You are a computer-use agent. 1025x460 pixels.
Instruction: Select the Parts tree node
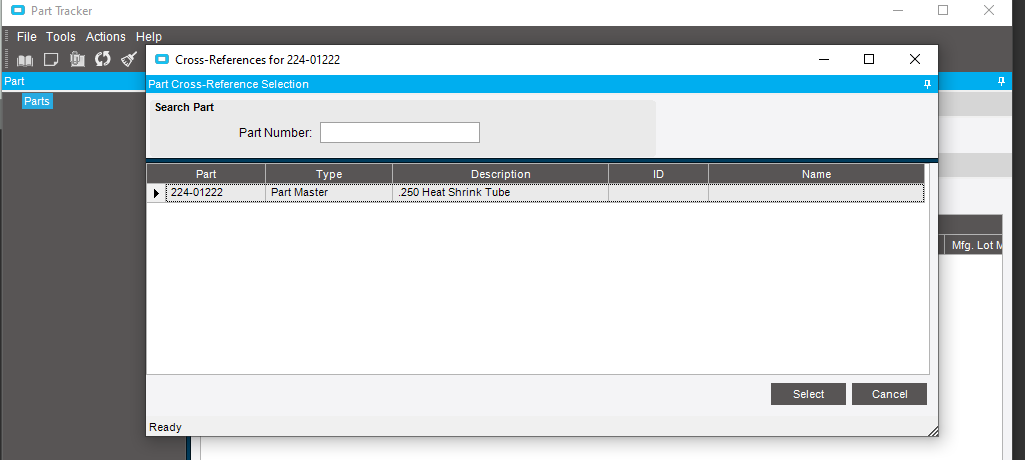click(x=37, y=101)
